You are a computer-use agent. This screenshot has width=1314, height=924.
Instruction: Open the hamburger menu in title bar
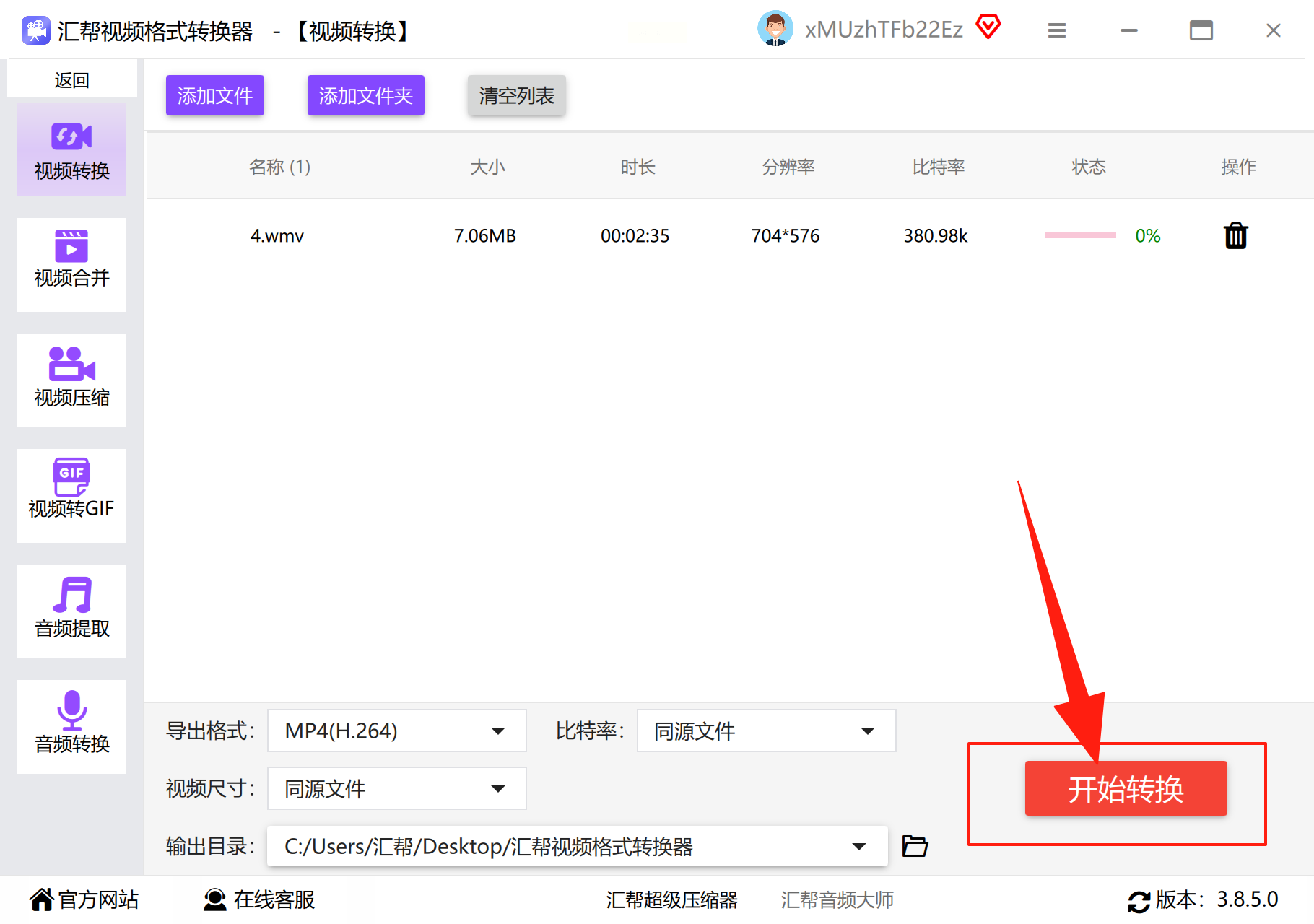[x=1057, y=30]
